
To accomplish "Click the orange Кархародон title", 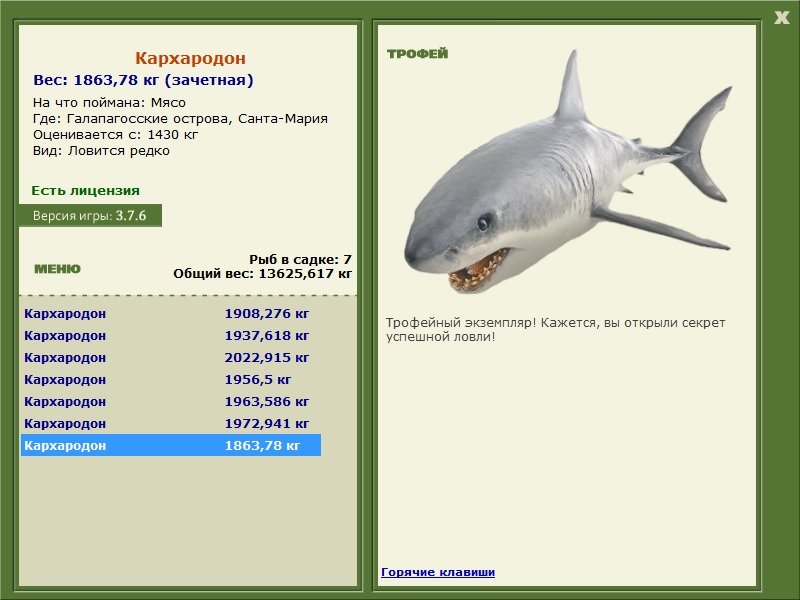I will pos(190,59).
